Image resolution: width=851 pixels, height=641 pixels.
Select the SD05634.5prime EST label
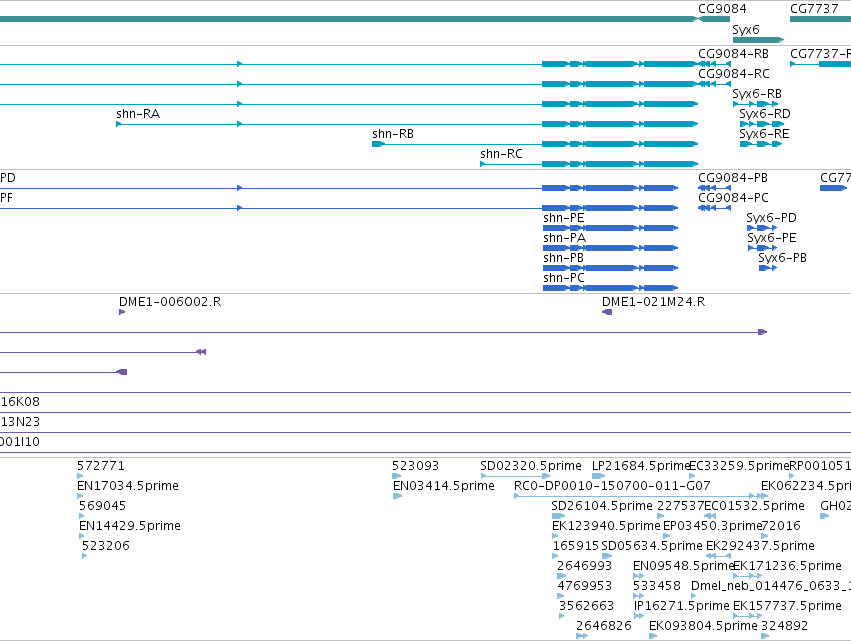pos(652,547)
